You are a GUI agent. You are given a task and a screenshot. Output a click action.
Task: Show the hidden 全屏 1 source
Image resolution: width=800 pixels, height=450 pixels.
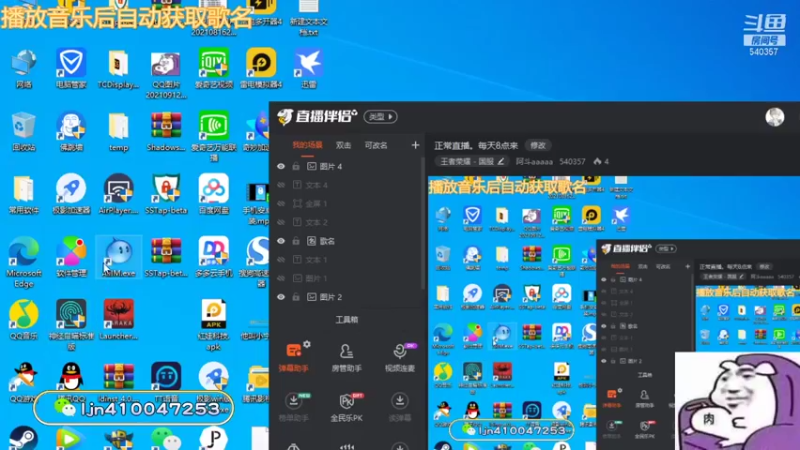click(x=281, y=204)
